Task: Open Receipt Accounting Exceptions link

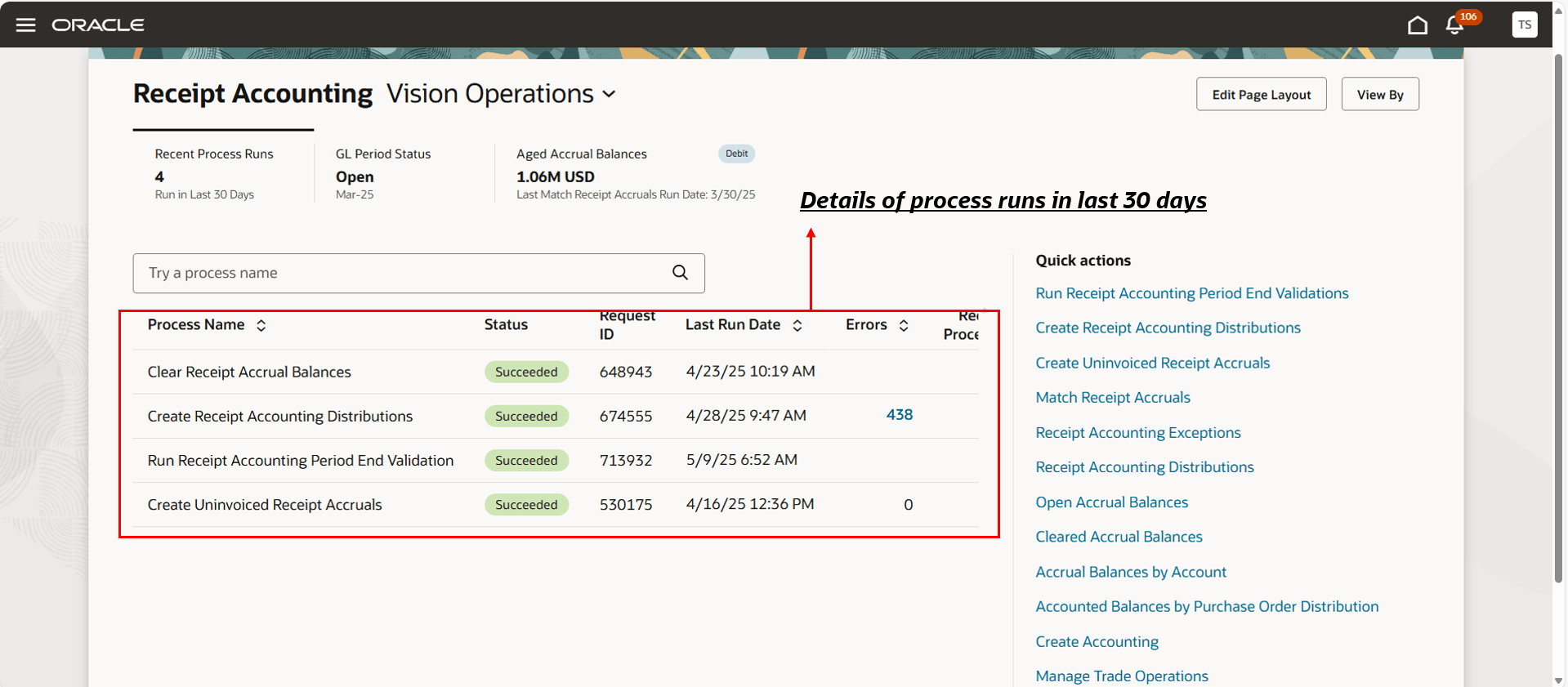Action: [1138, 433]
